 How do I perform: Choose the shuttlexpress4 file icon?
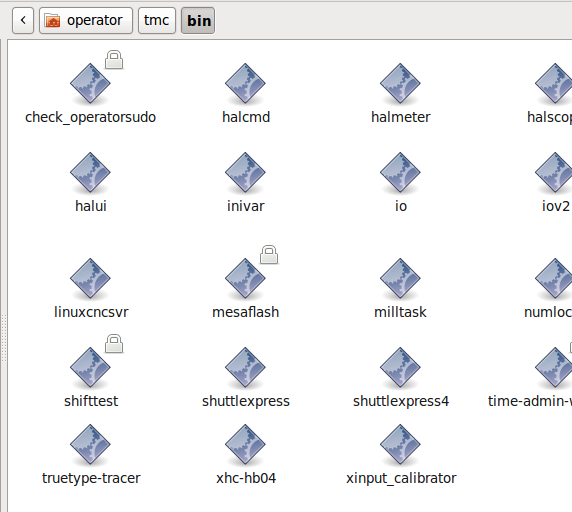400,368
